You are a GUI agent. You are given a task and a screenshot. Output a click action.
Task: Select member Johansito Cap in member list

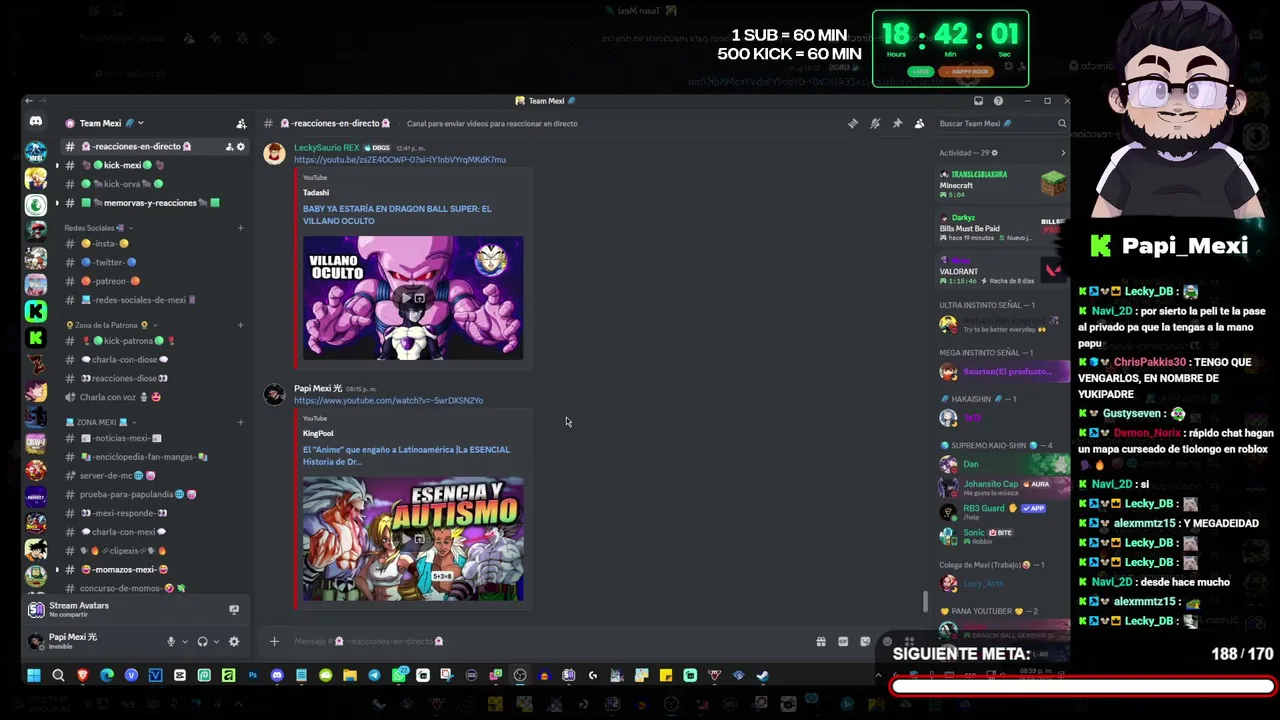(1003, 487)
